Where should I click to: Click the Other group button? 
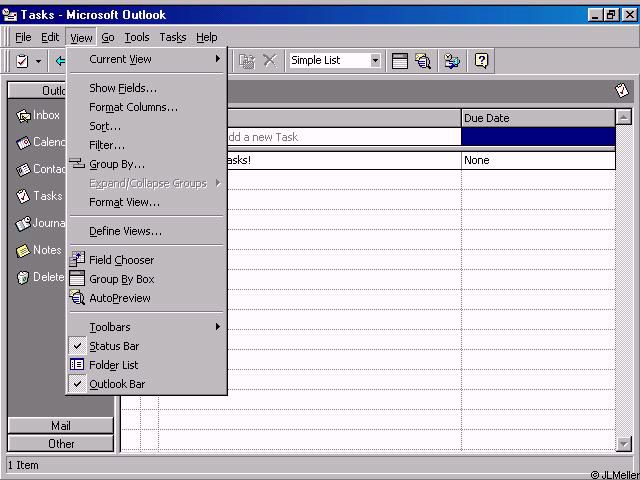click(61, 444)
